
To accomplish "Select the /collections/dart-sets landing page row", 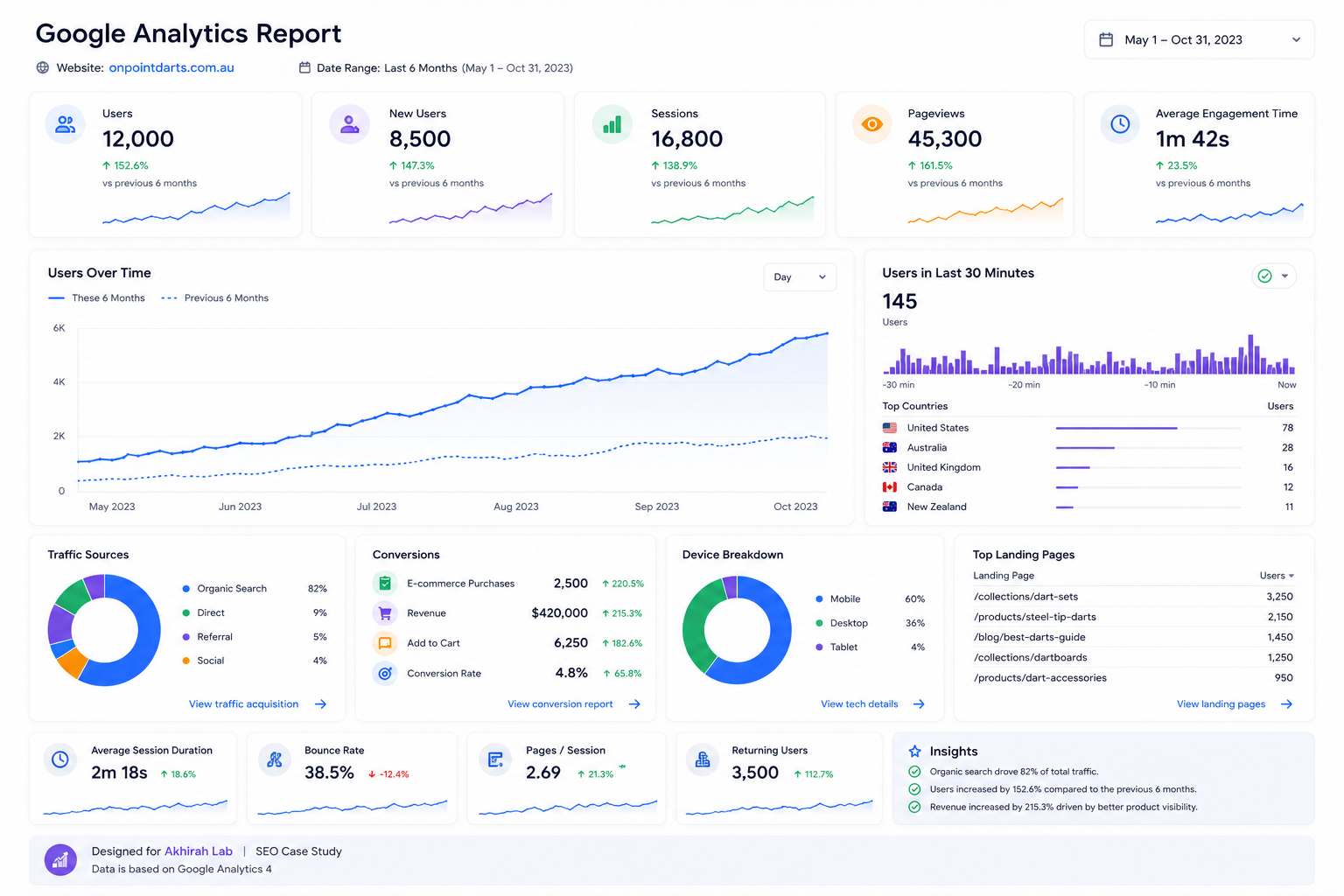I will click(1133, 597).
